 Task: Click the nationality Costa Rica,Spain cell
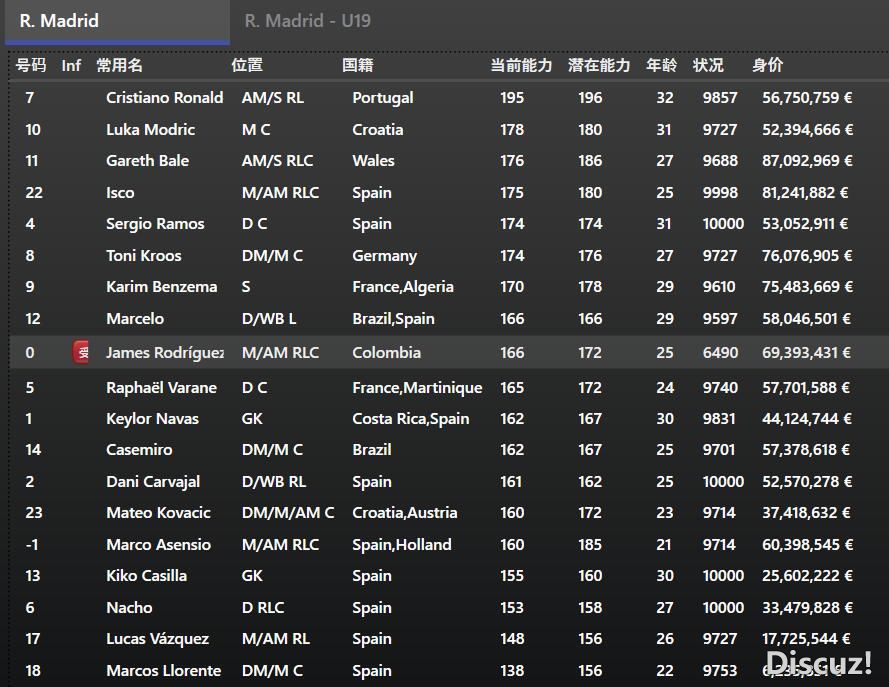coord(411,419)
